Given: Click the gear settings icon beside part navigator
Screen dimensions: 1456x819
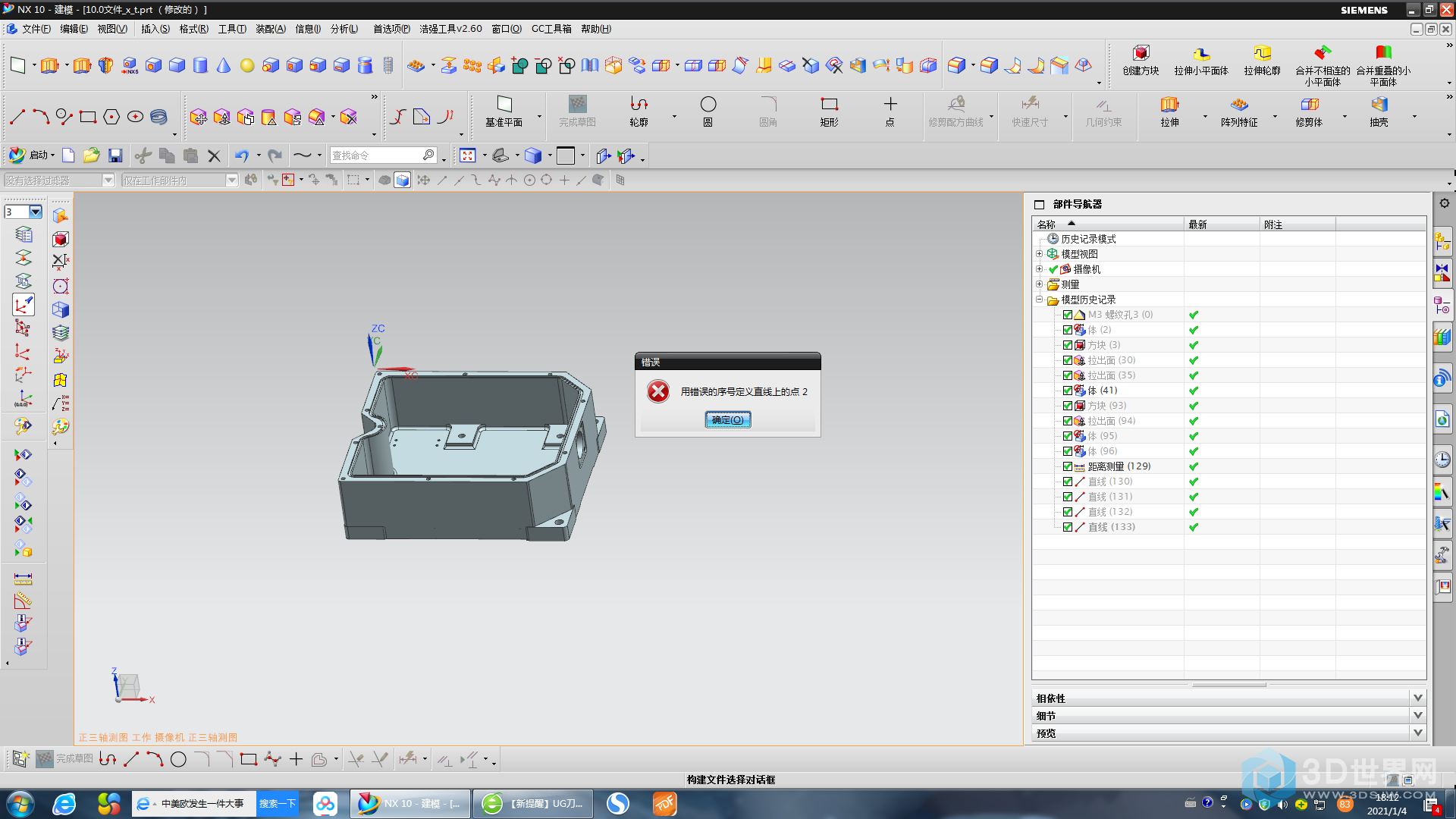Looking at the screenshot, I should click(x=1444, y=203).
